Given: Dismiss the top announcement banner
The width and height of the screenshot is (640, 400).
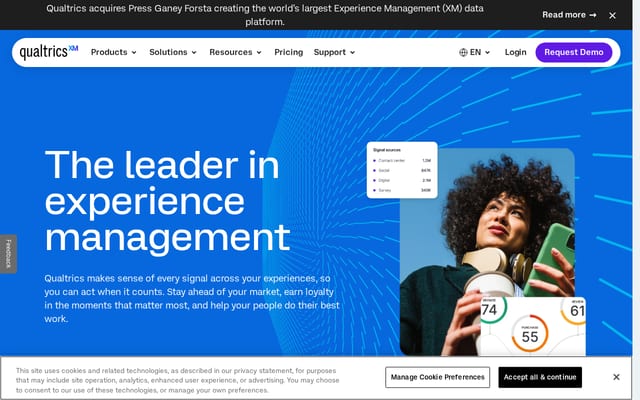Looking at the screenshot, I should point(612,16).
